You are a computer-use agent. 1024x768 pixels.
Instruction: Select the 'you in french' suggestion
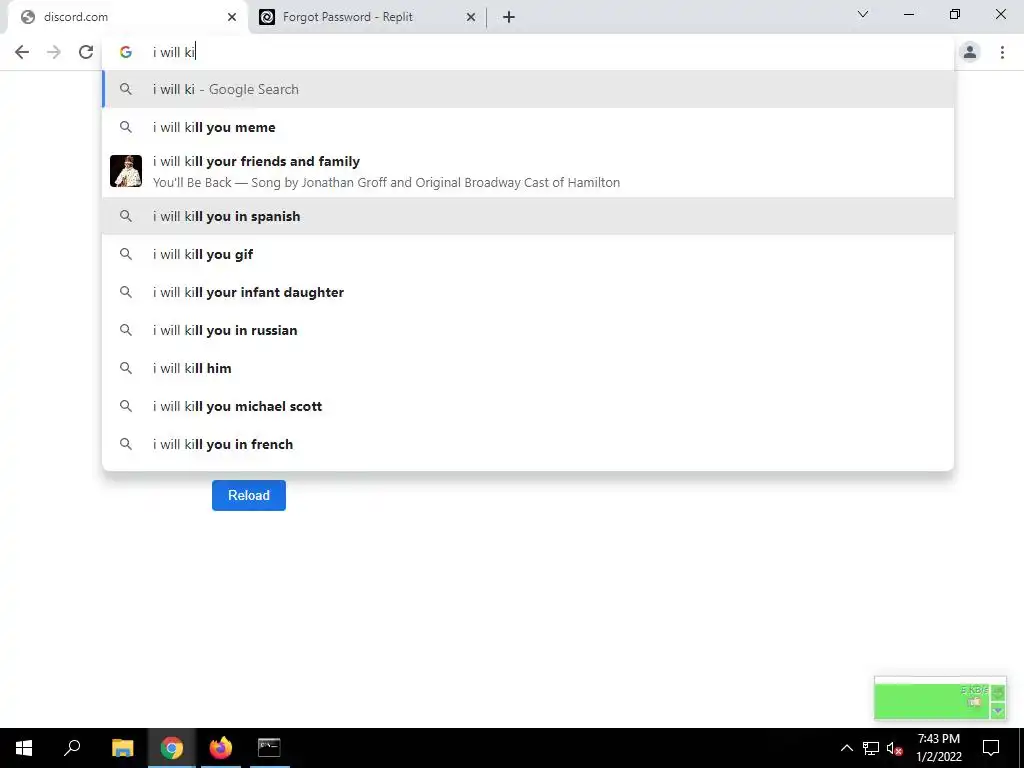[x=528, y=444]
